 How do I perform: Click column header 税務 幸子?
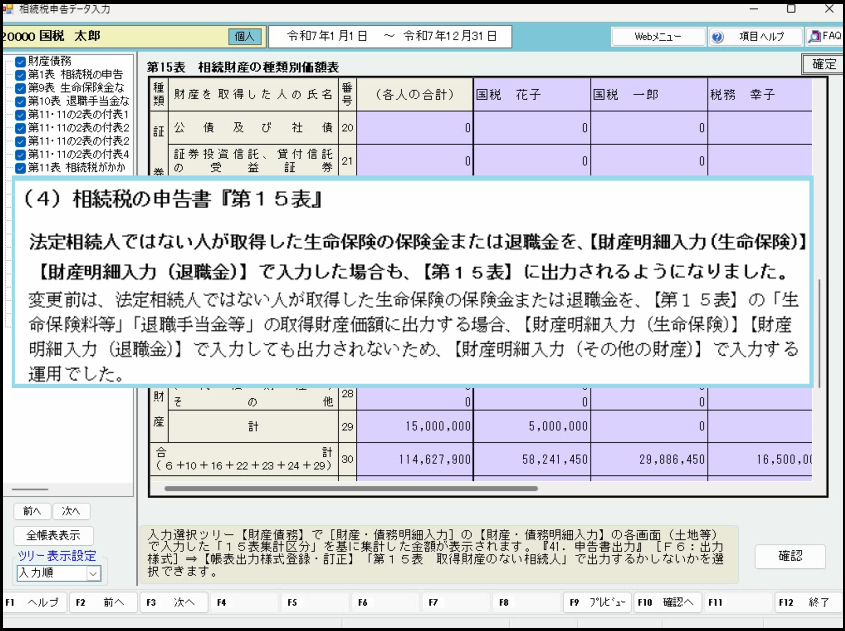click(760, 95)
